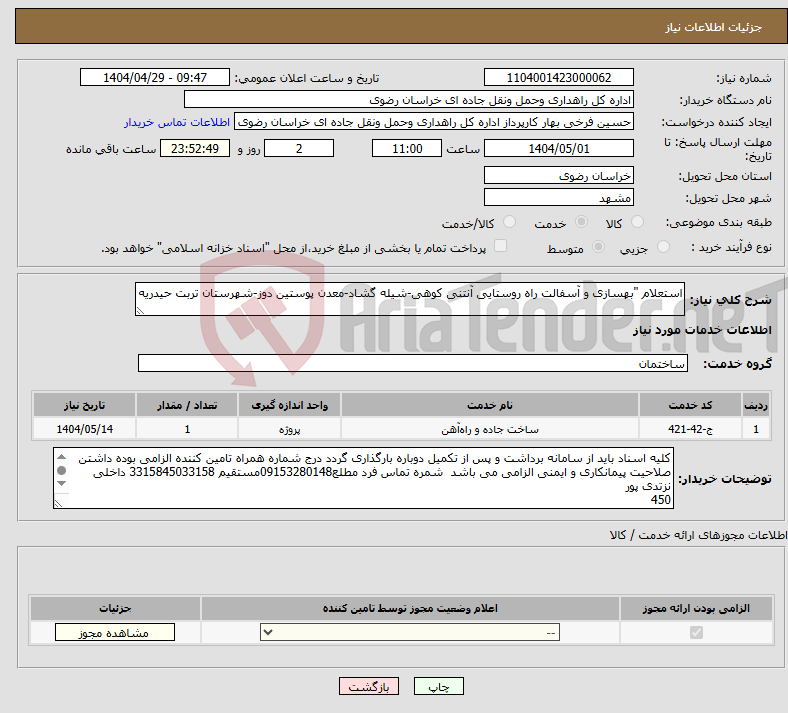788x713 pixels.
Task: Click the buyer organization name field
Action: pyautogui.click(x=409, y=99)
